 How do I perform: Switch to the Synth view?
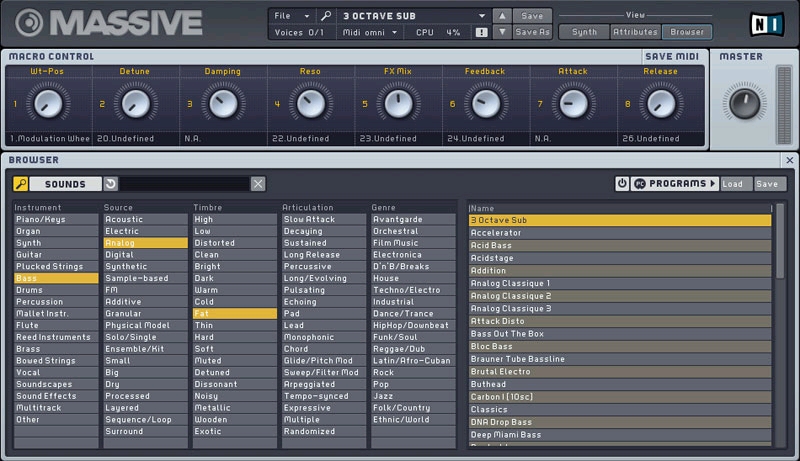click(x=584, y=32)
